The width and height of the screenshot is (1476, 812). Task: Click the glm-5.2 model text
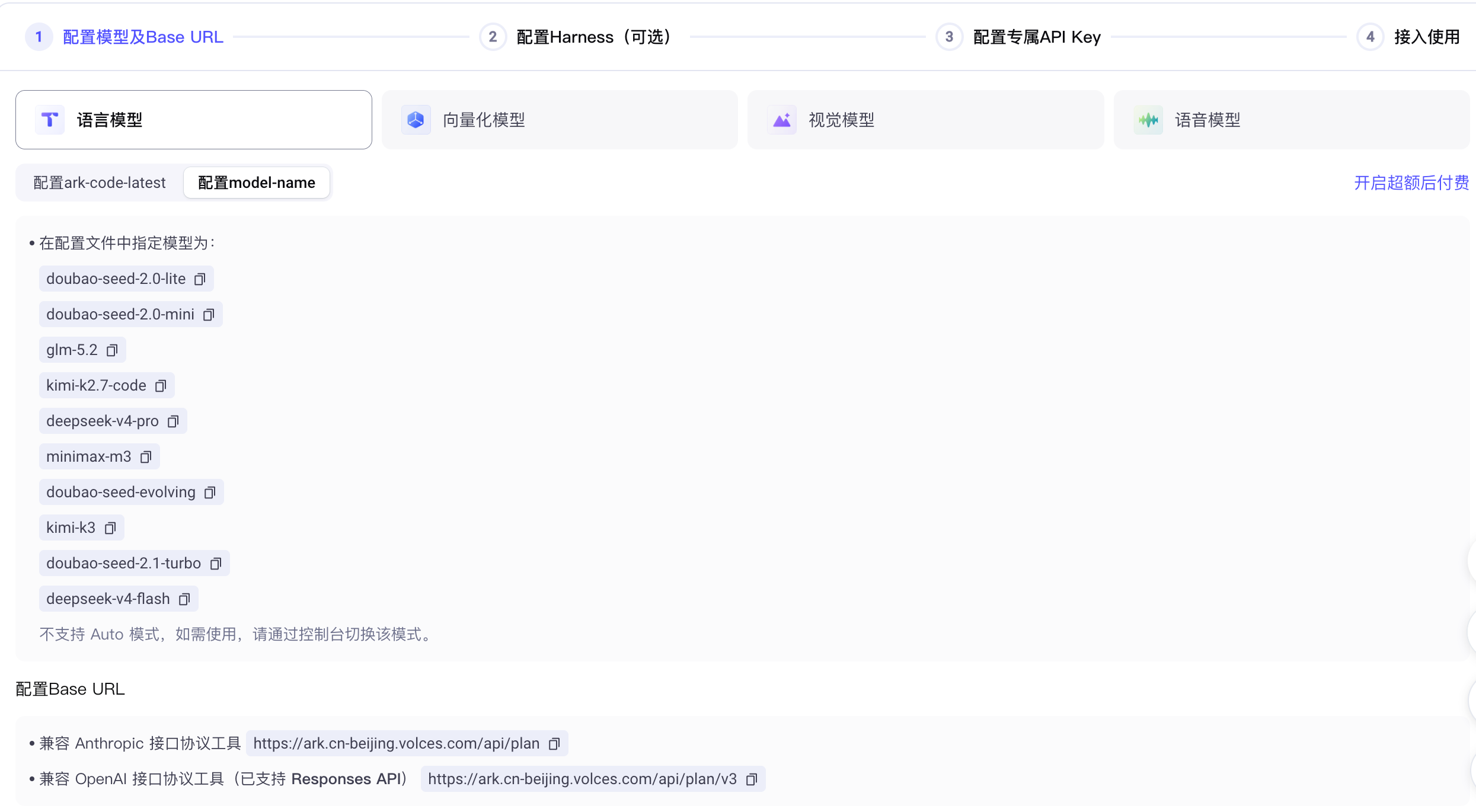click(72, 350)
